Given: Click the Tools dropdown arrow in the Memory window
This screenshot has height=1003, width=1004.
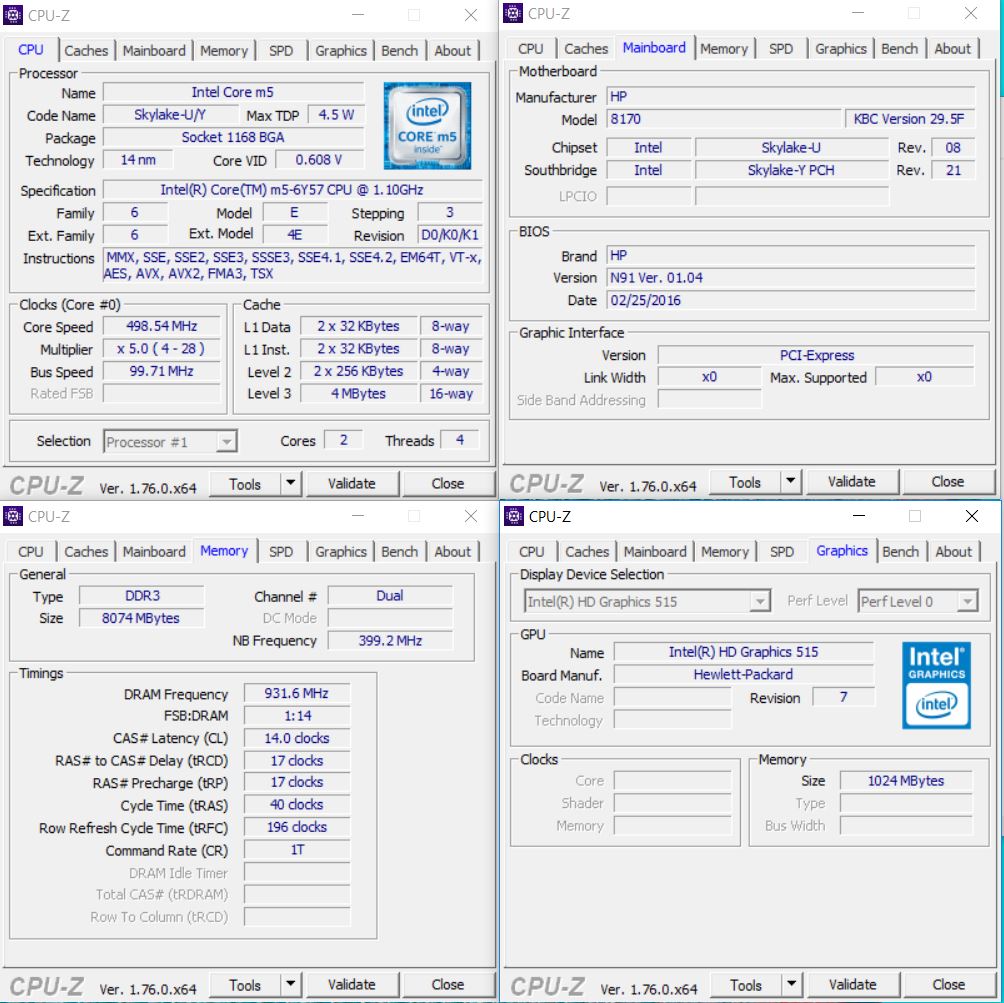Looking at the screenshot, I should coord(290,985).
